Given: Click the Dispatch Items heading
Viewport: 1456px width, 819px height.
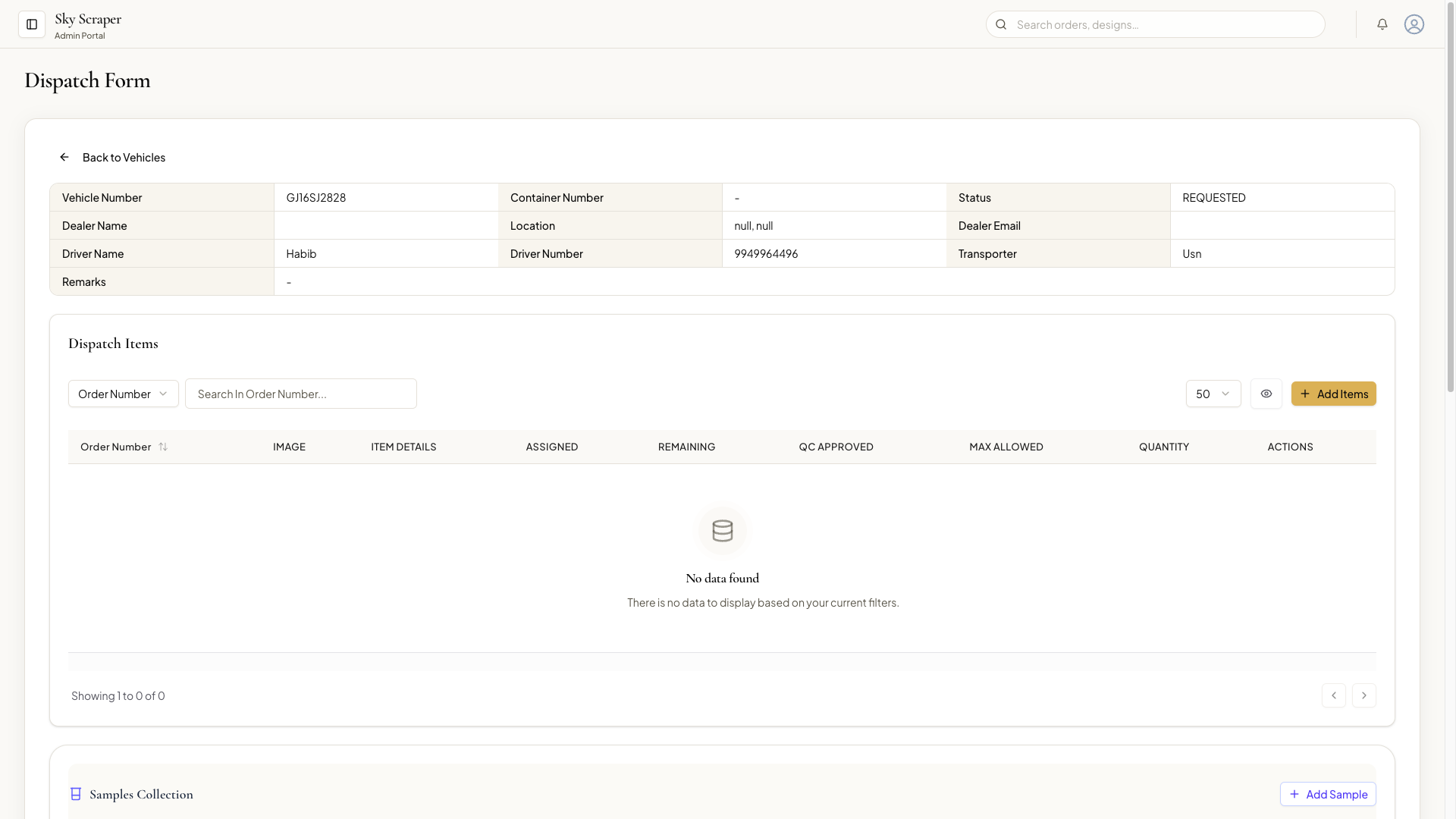Looking at the screenshot, I should click(113, 344).
